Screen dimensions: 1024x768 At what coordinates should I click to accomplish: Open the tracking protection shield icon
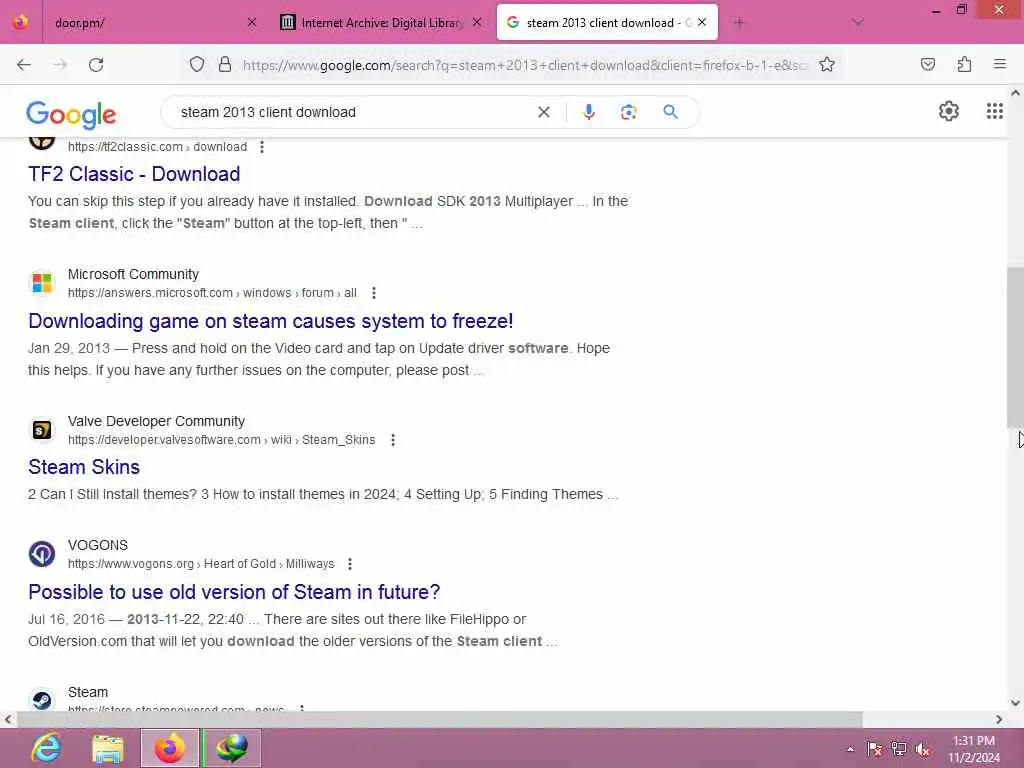[197, 64]
